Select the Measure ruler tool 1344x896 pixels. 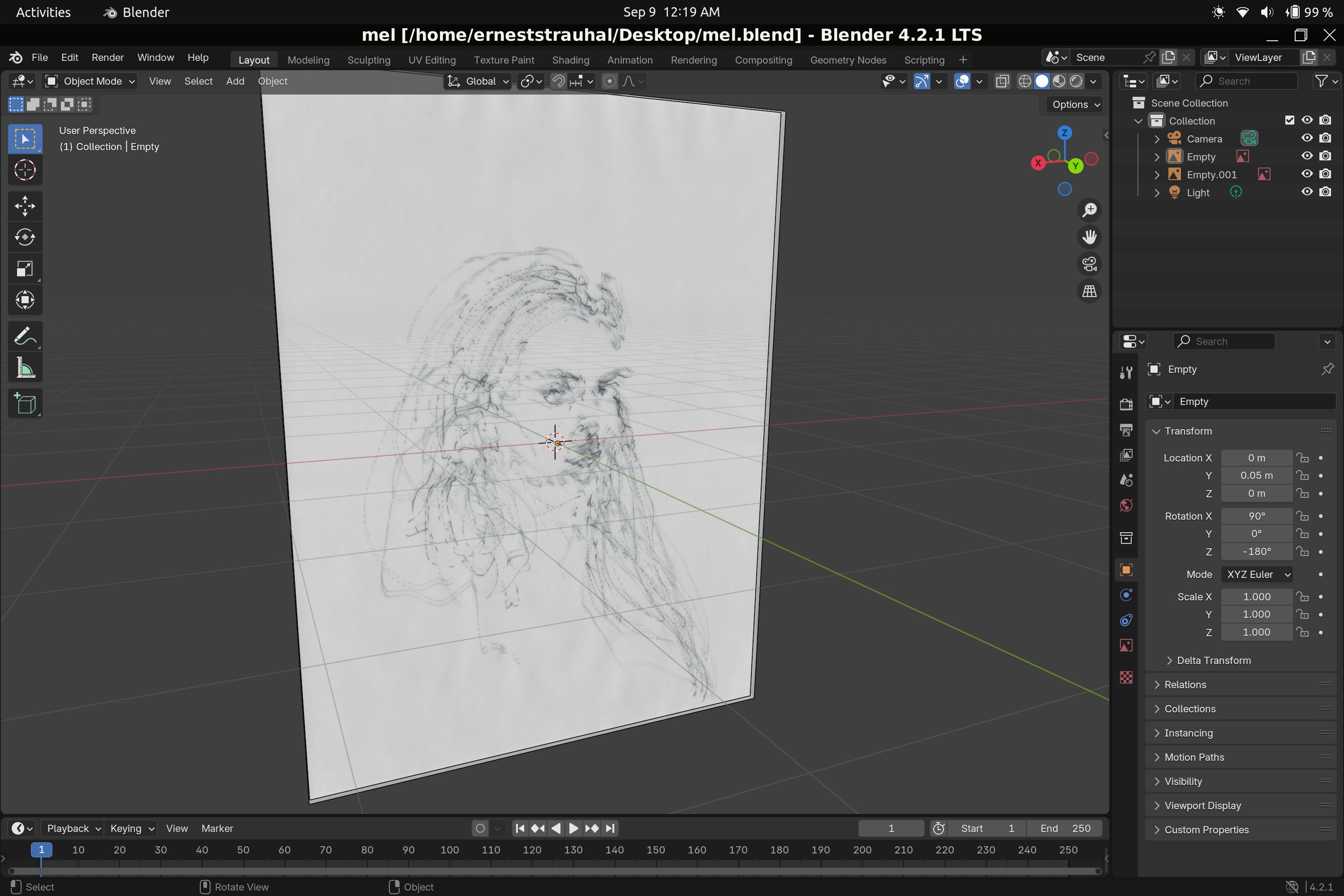[x=25, y=367]
